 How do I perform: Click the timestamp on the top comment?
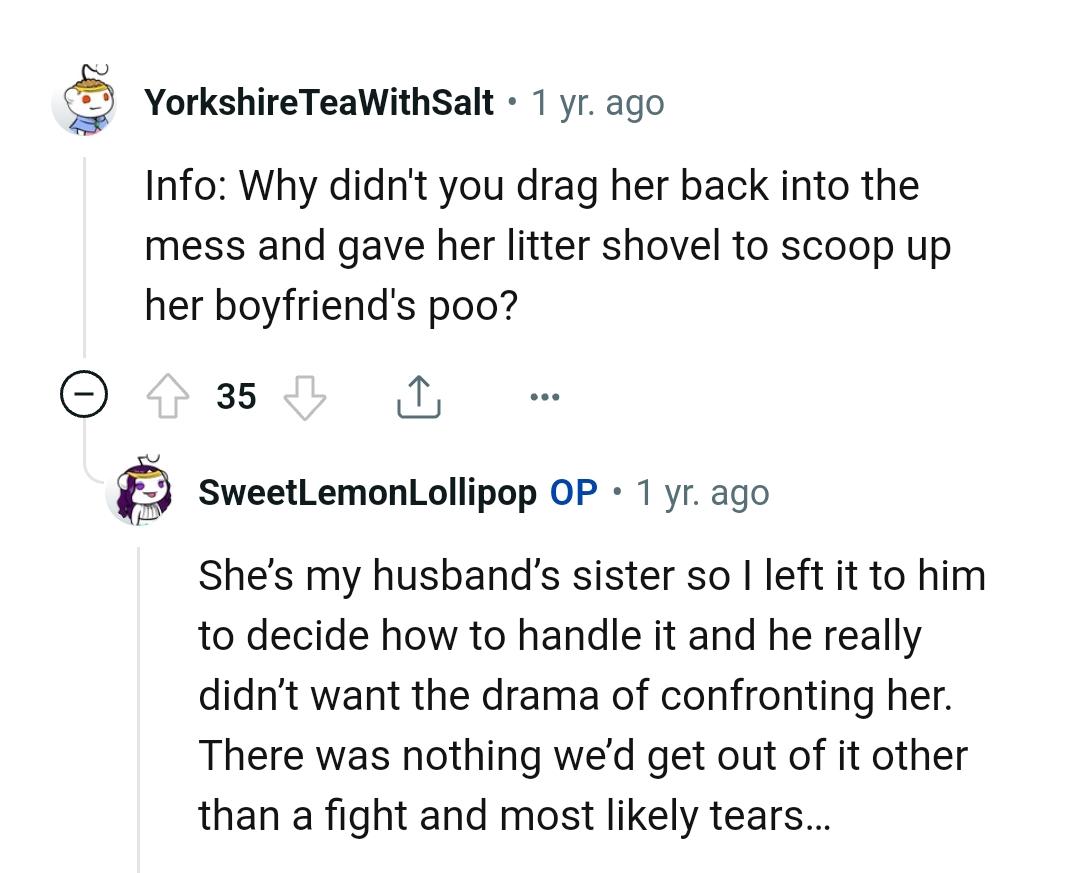pos(597,102)
